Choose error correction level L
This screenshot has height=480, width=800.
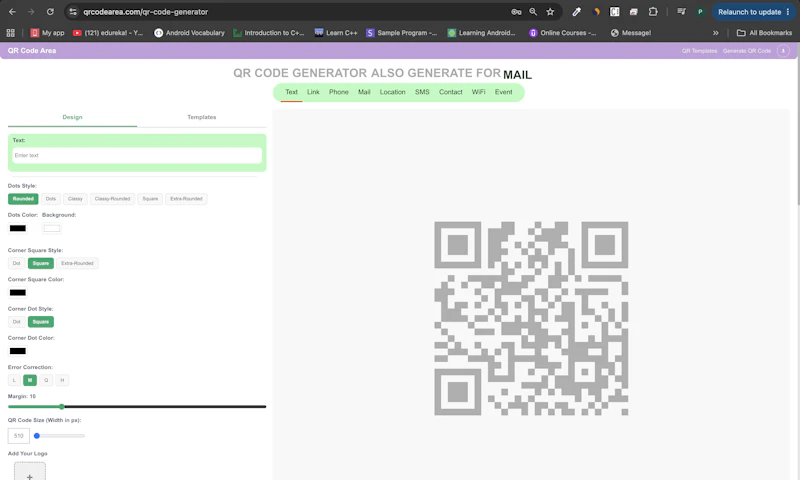[14, 380]
